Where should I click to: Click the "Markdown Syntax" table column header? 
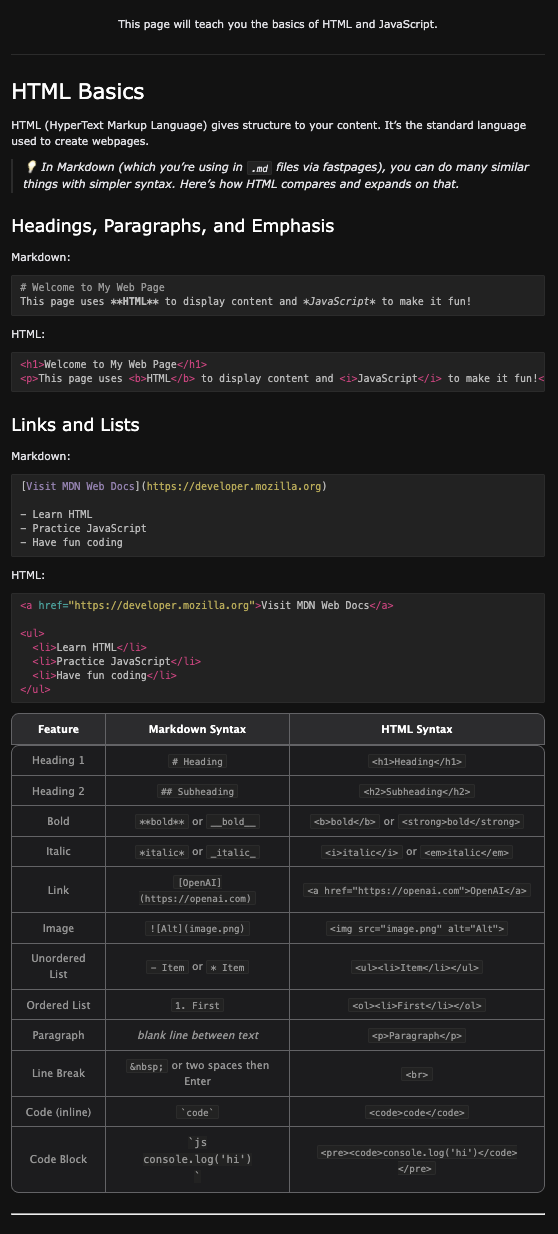click(197, 729)
